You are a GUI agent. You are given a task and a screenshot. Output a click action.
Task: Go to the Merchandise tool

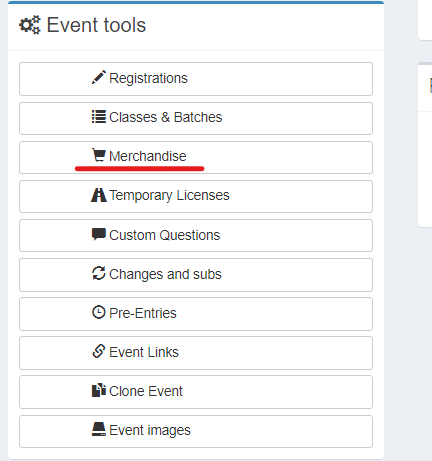[196, 157]
